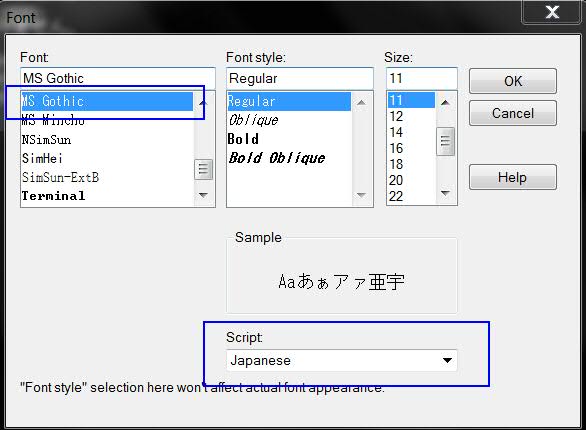
Task: Click the size list scrollbar thumb
Action: click(x=445, y=141)
